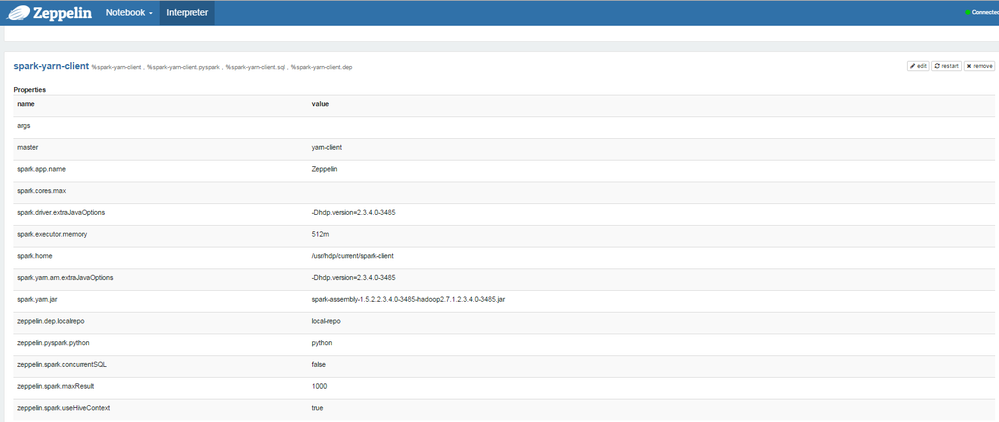
Task: Select the '512m' memory value
Action: click(320, 234)
